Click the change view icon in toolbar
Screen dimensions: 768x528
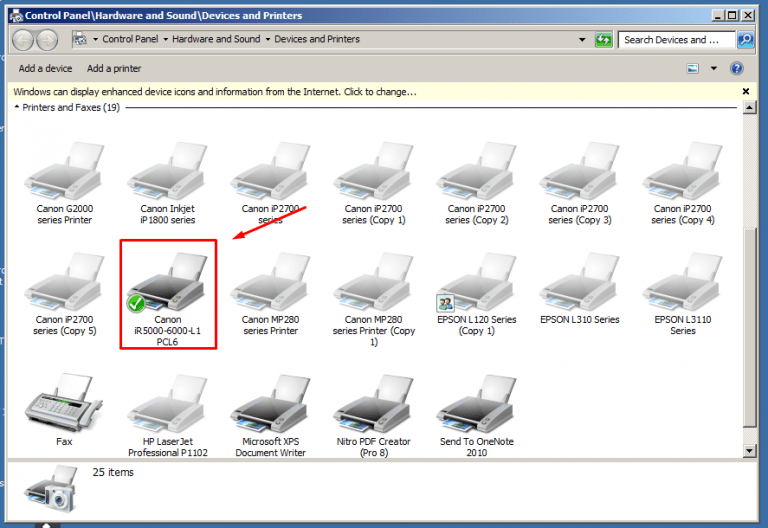point(693,69)
